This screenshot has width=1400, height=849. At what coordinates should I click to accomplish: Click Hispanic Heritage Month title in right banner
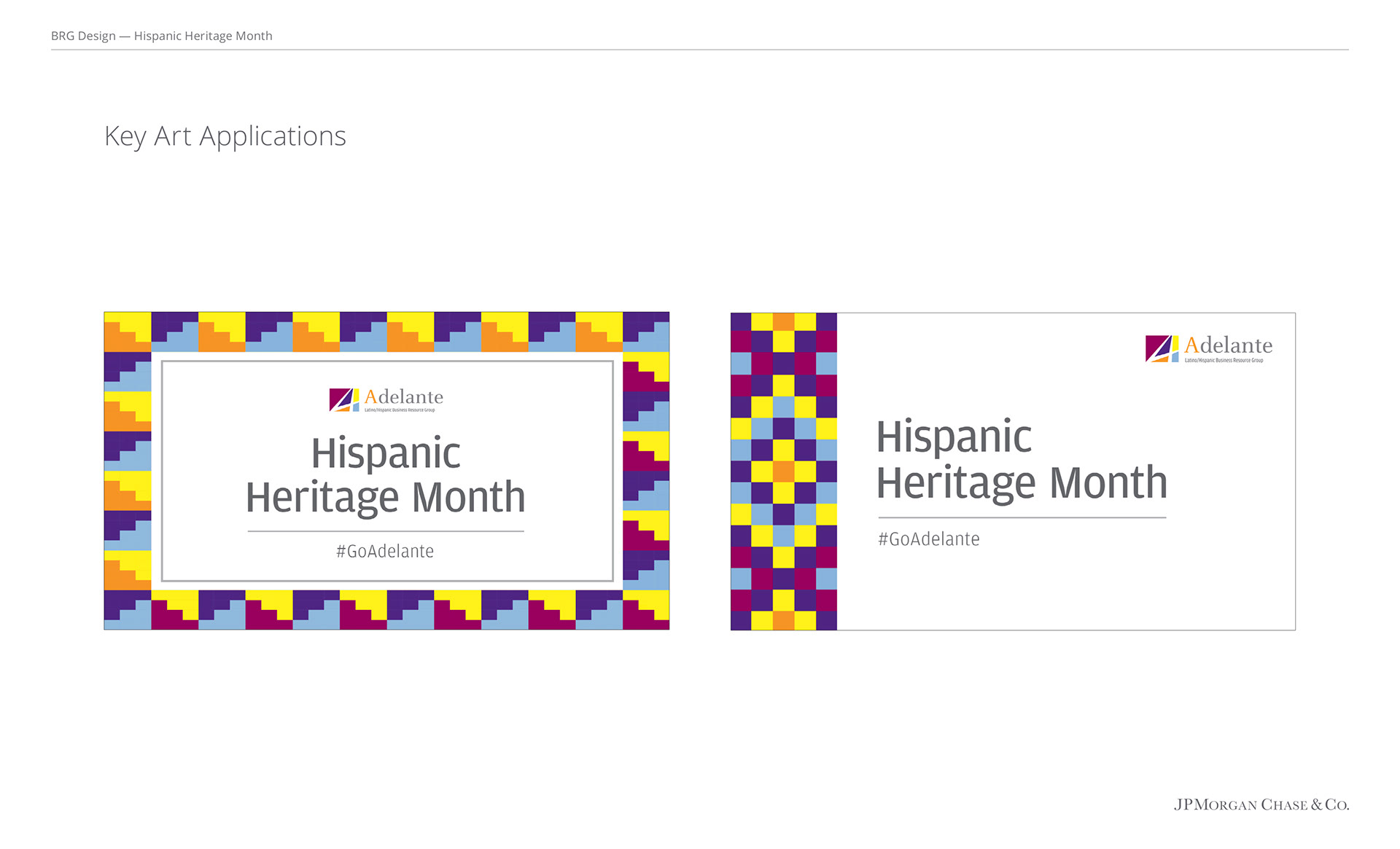pyautogui.click(x=1021, y=459)
